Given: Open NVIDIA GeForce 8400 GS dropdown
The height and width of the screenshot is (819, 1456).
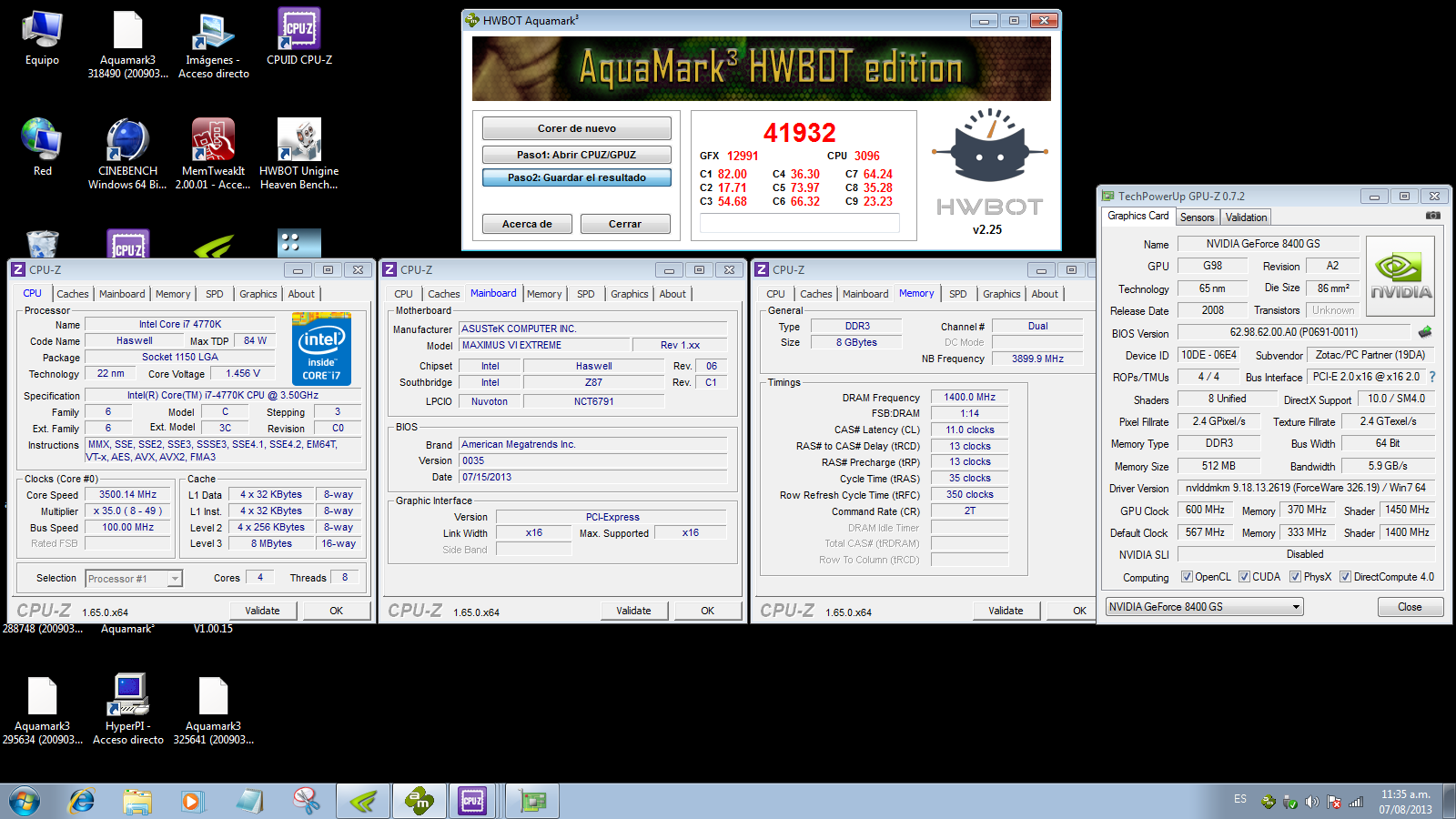Looking at the screenshot, I should pyautogui.click(x=1205, y=607).
